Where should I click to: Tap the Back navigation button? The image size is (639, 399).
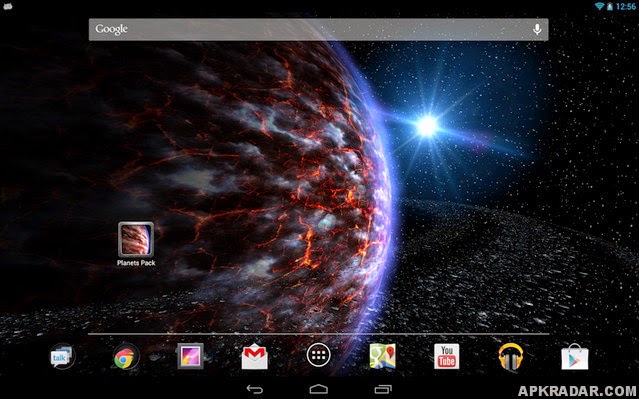pos(255,389)
